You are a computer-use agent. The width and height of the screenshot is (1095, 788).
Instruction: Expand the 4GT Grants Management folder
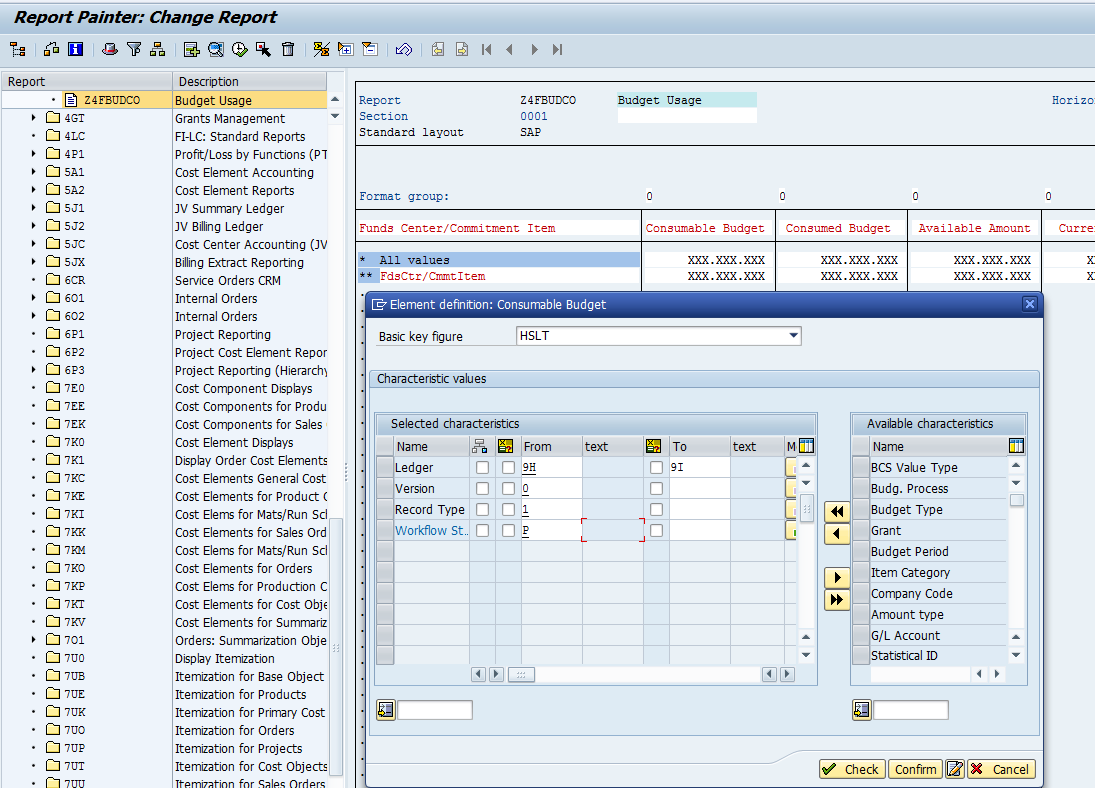34,118
